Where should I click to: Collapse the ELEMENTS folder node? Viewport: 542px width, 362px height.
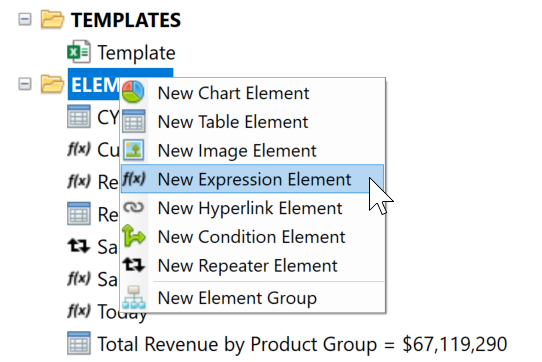pos(25,84)
